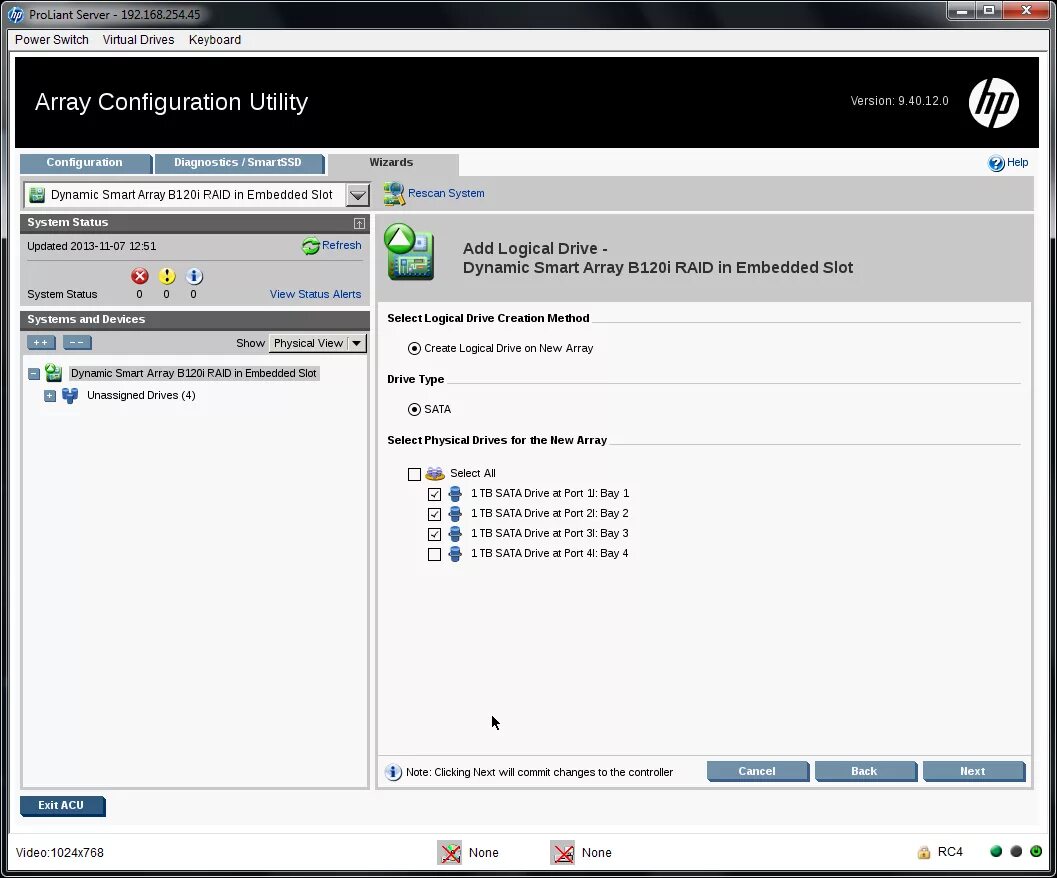Click the 'RC4' status bar text

click(x=950, y=852)
